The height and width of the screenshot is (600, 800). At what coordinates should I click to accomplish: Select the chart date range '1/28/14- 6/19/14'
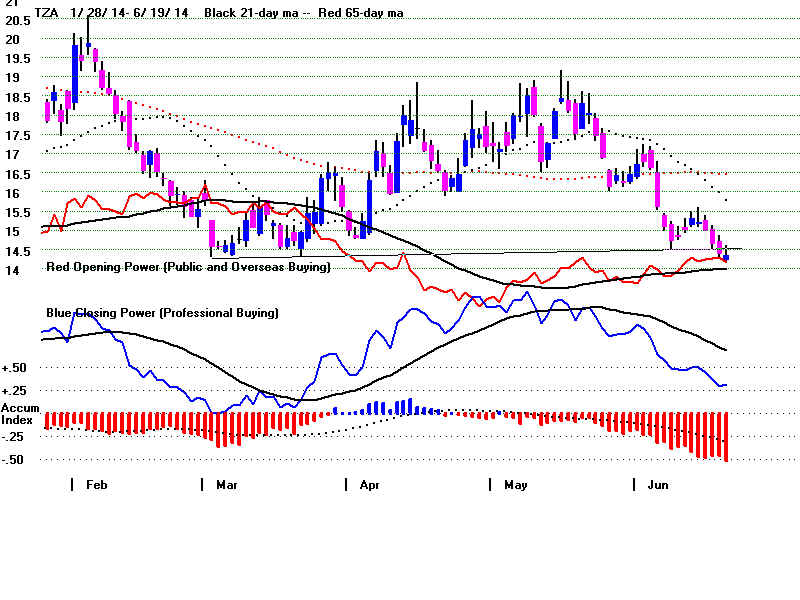click(129, 13)
